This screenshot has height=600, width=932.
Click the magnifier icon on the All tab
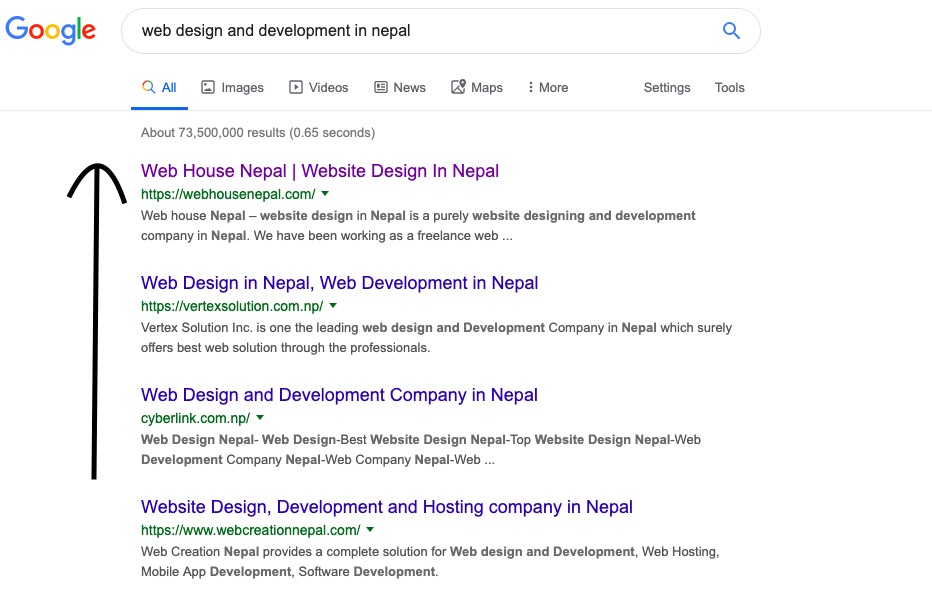tap(146, 87)
